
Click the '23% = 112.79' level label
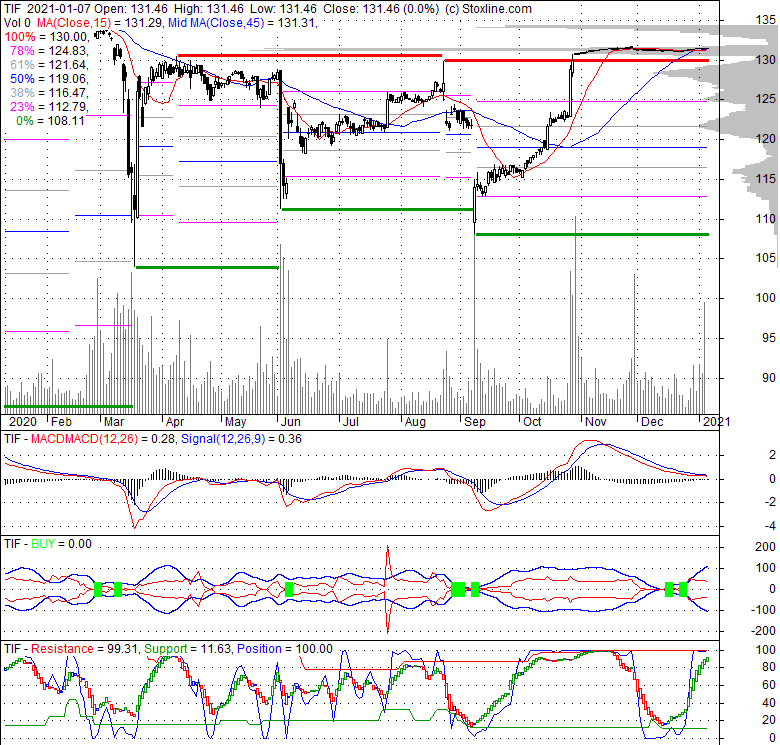(x=48, y=106)
